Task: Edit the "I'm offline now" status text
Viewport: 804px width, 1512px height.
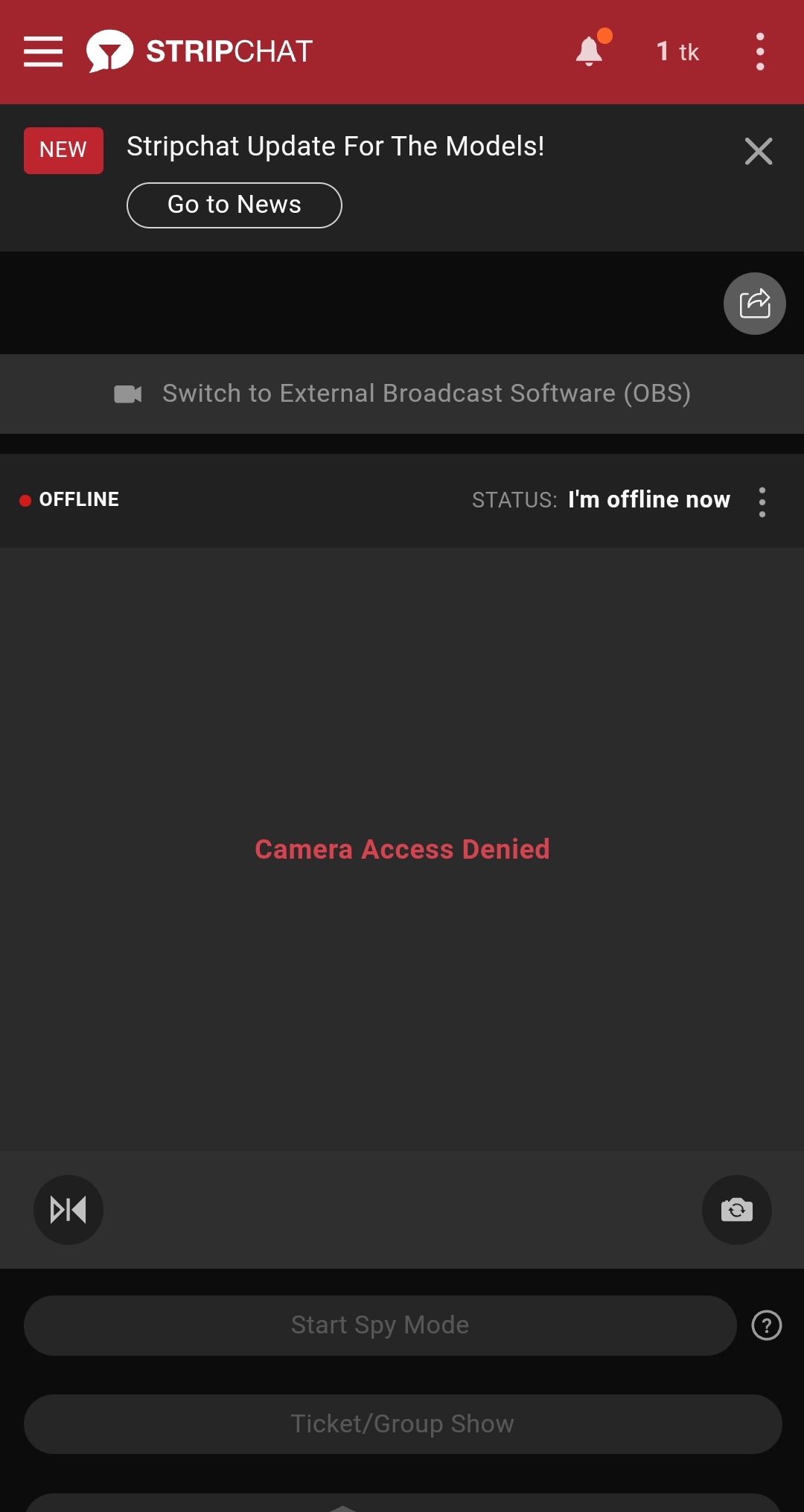Action: click(649, 499)
